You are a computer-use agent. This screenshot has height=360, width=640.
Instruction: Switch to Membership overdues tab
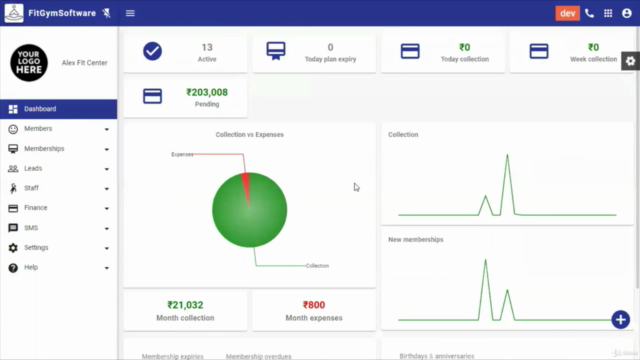[x=258, y=356]
